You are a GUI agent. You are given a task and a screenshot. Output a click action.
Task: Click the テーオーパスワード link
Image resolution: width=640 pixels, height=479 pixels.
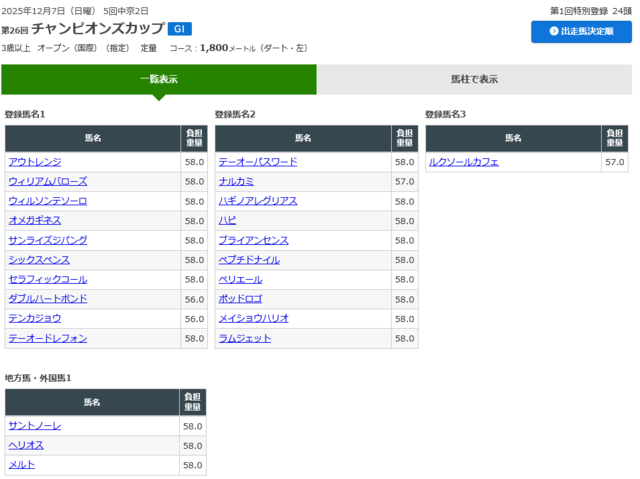(x=258, y=162)
